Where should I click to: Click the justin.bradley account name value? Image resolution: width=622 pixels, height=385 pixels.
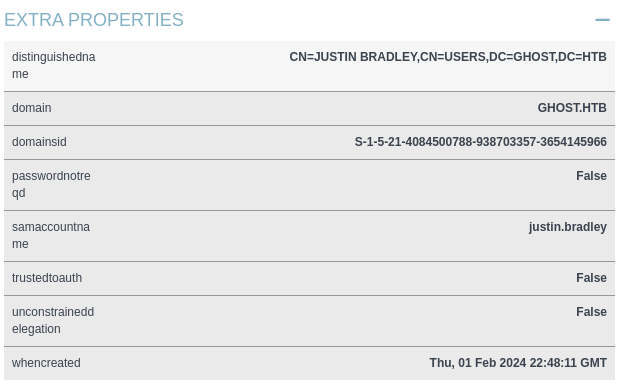(x=568, y=227)
